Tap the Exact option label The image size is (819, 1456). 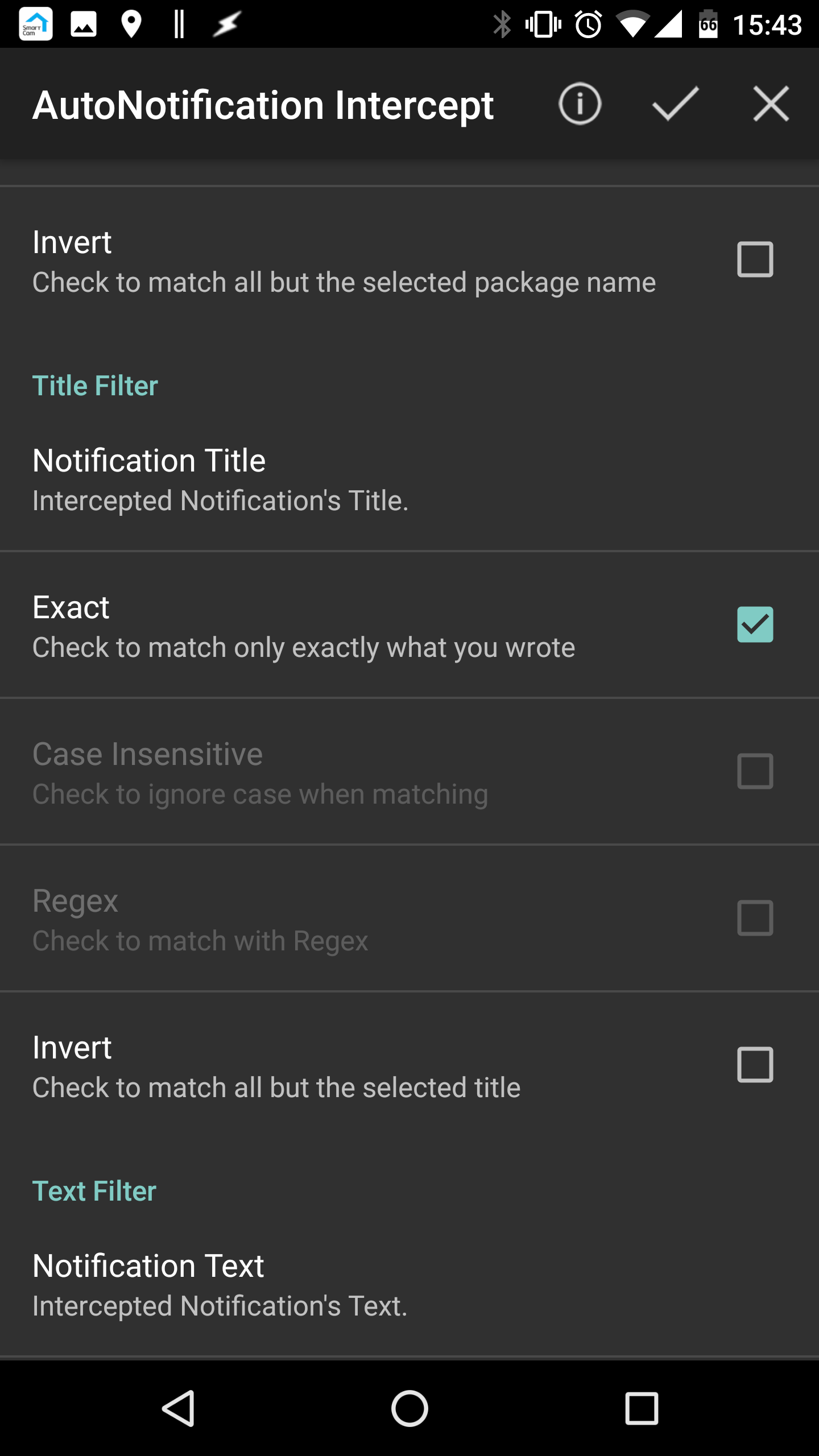tap(71, 607)
